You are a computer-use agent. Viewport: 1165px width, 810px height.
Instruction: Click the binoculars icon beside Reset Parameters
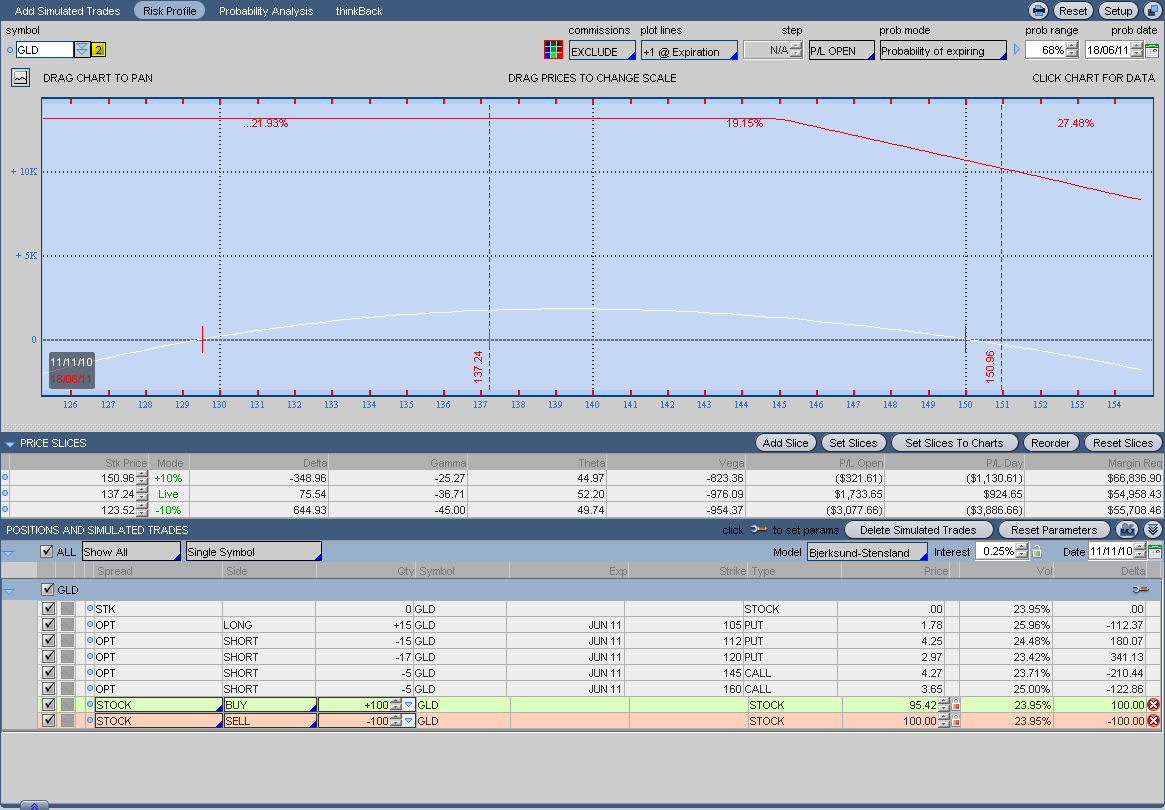click(1128, 530)
